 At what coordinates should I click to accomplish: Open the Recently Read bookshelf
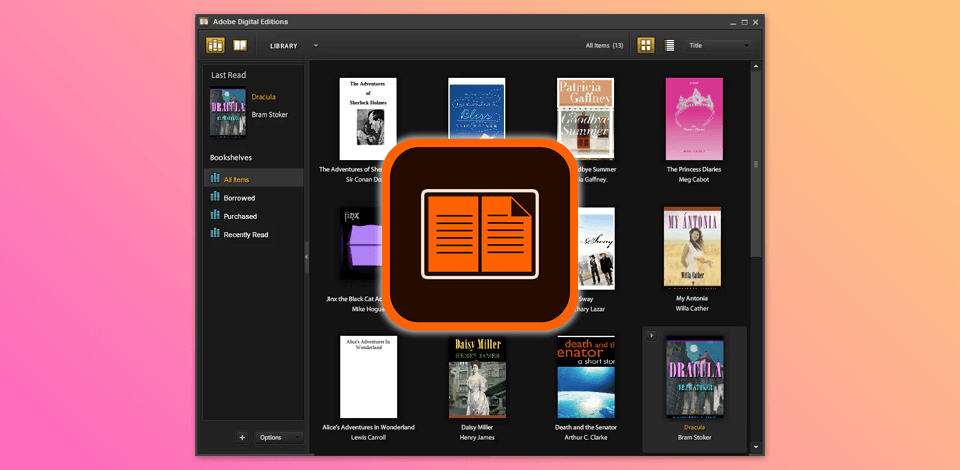(x=245, y=234)
